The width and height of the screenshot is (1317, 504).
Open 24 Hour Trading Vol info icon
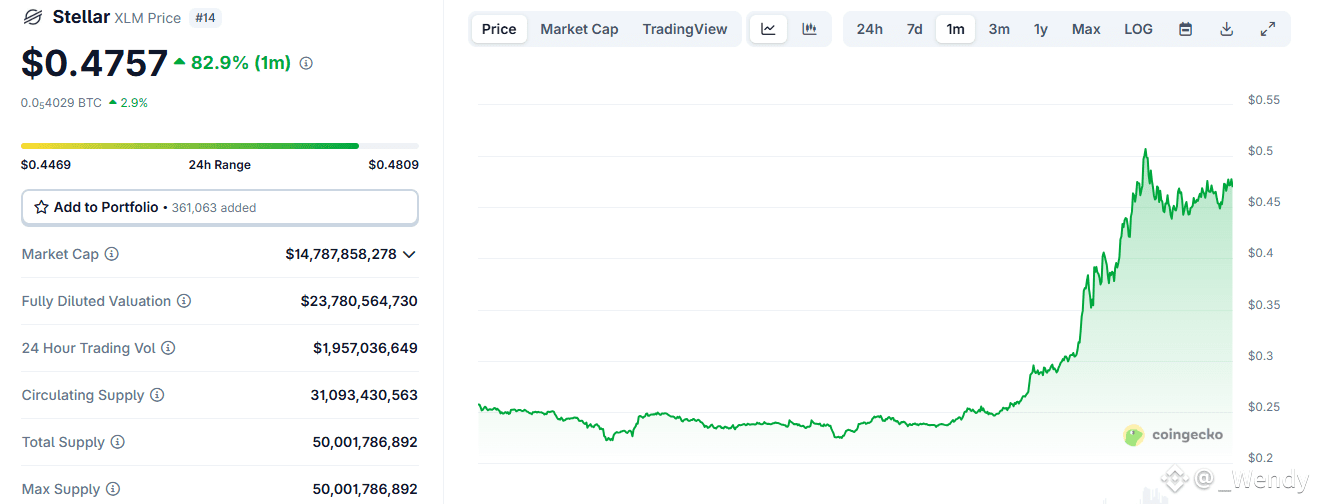(168, 348)
